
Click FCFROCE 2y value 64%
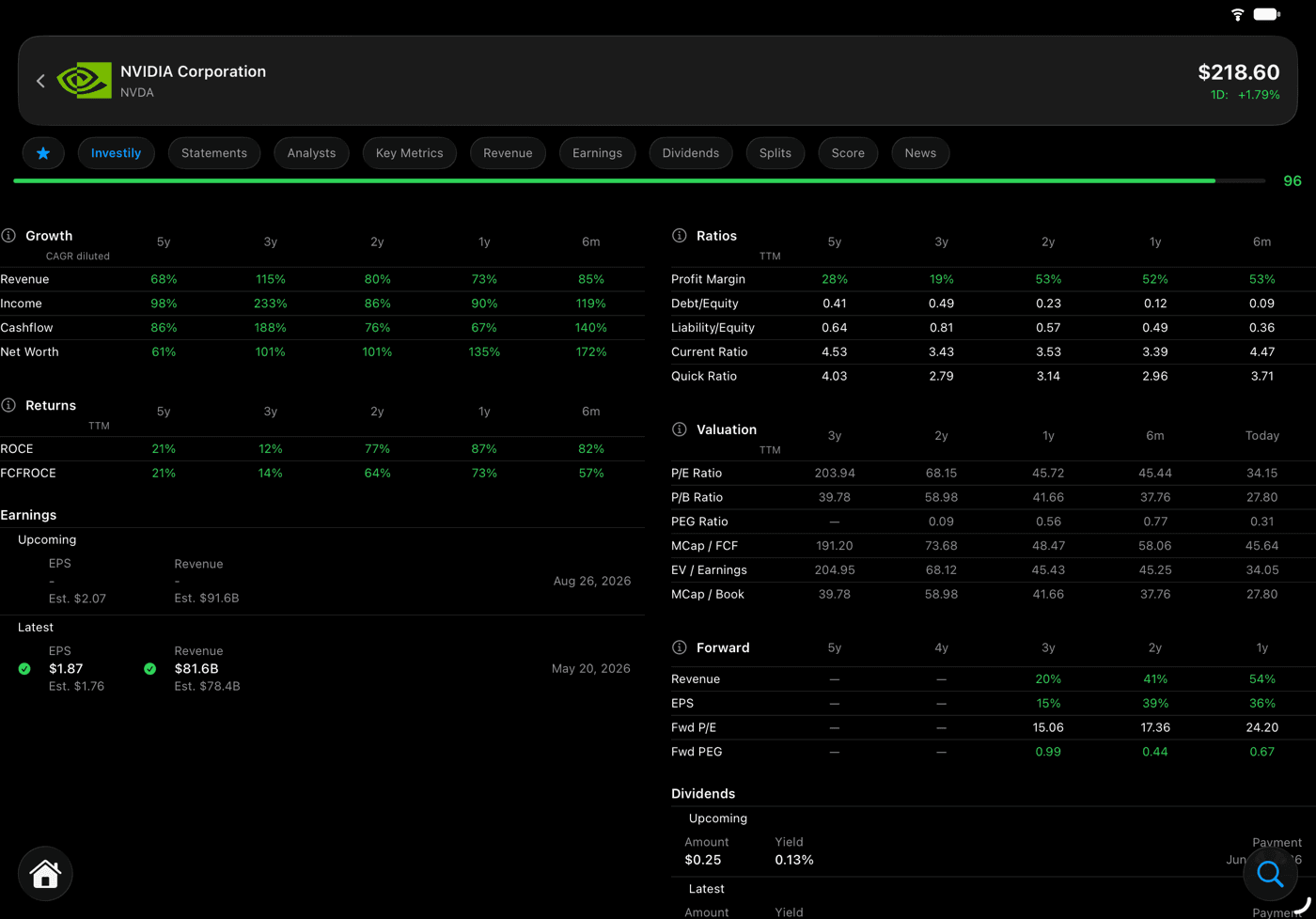pyautogui.click(x=377, y=474)
